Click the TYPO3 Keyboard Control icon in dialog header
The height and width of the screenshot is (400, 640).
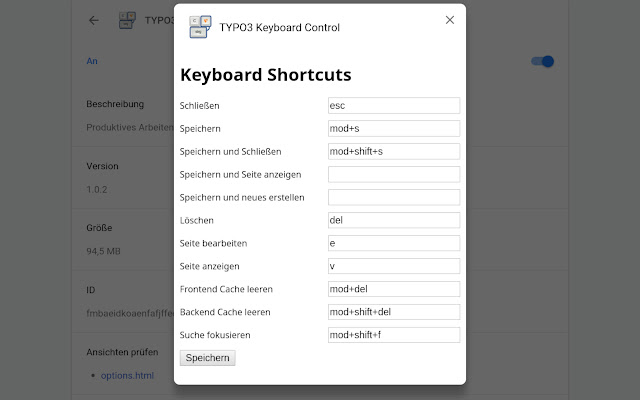[200, 27]
